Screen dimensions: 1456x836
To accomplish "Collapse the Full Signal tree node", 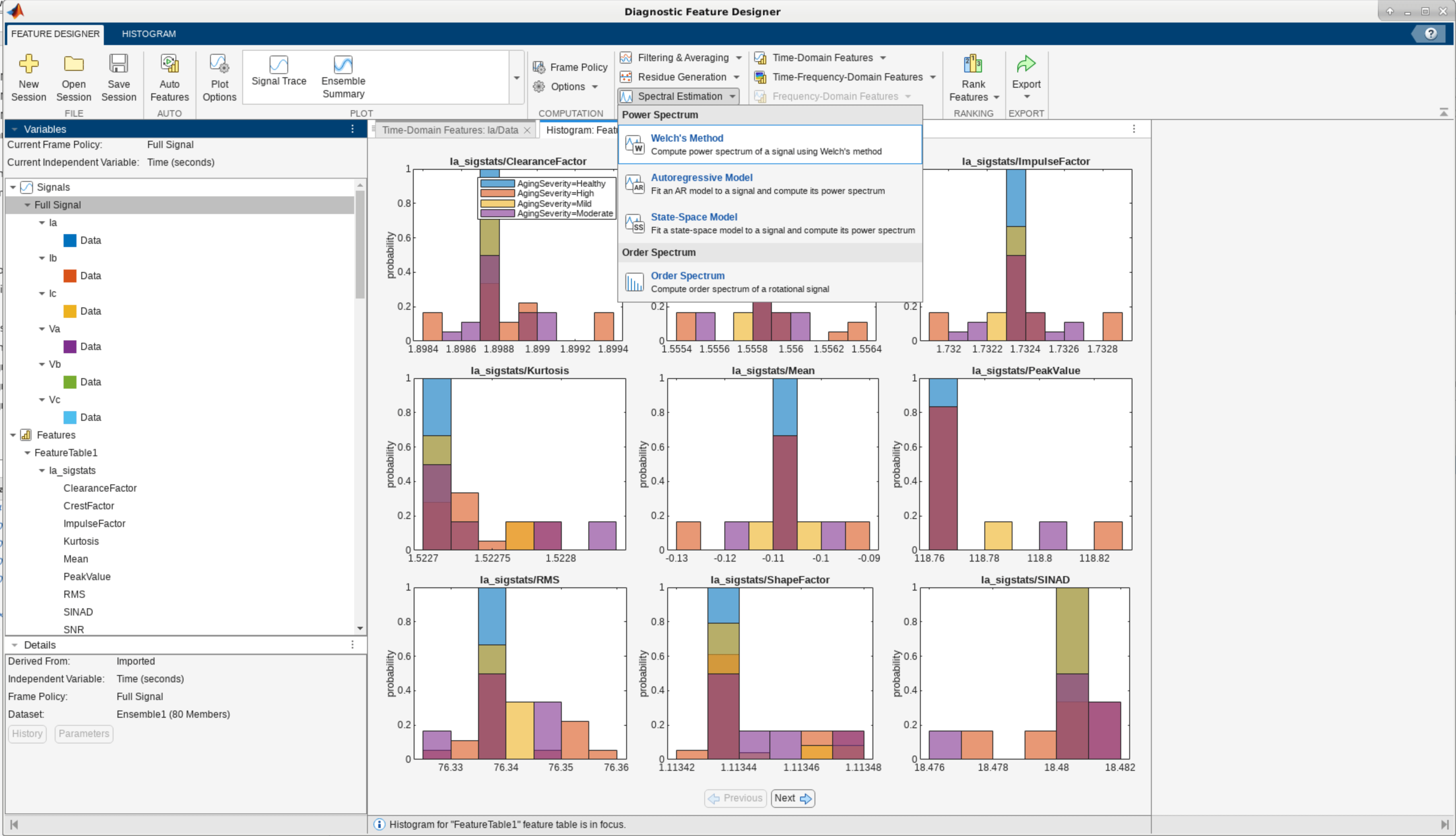I will click(x=27, y=205).
